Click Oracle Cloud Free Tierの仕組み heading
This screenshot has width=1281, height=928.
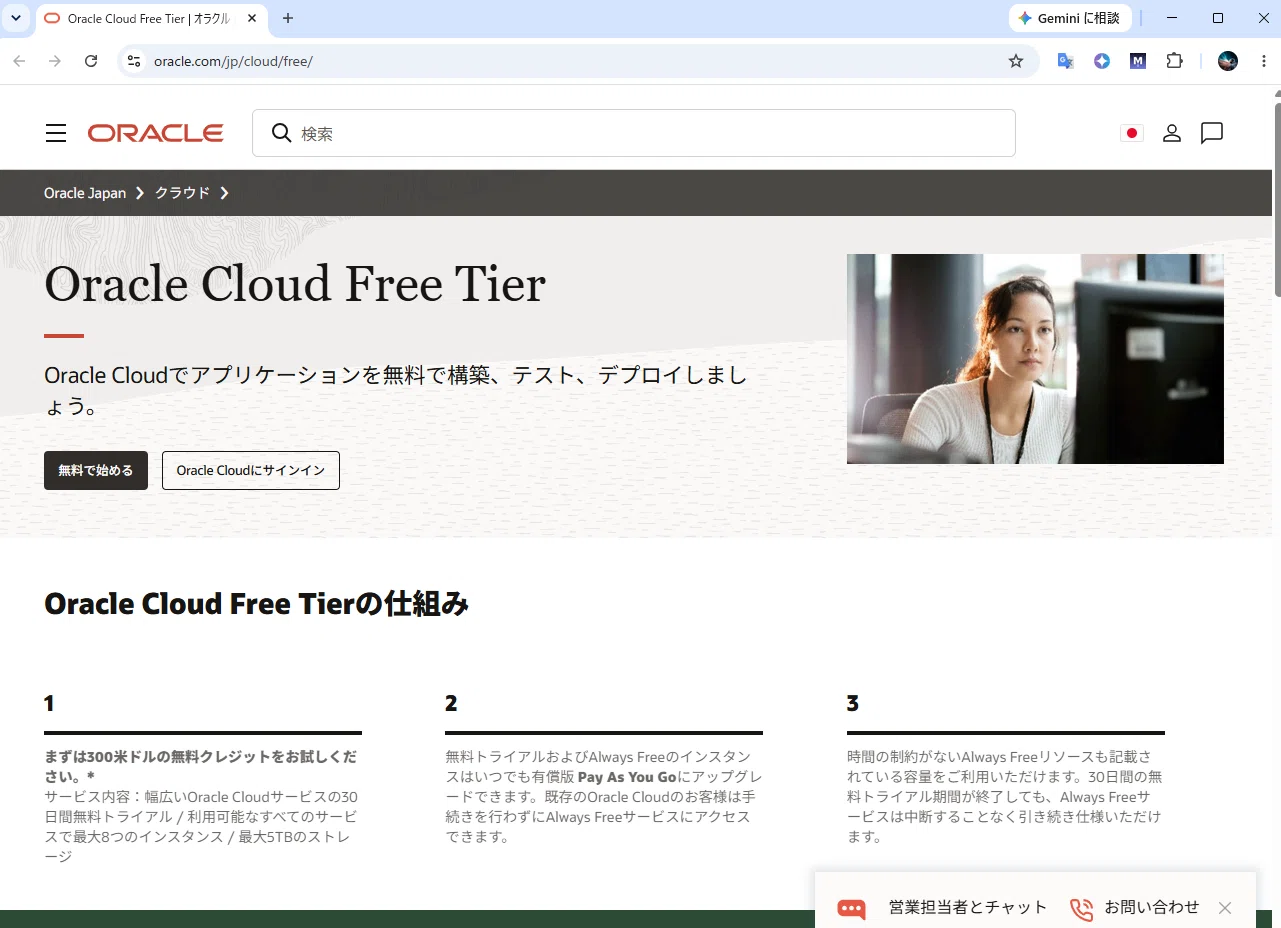257,604
